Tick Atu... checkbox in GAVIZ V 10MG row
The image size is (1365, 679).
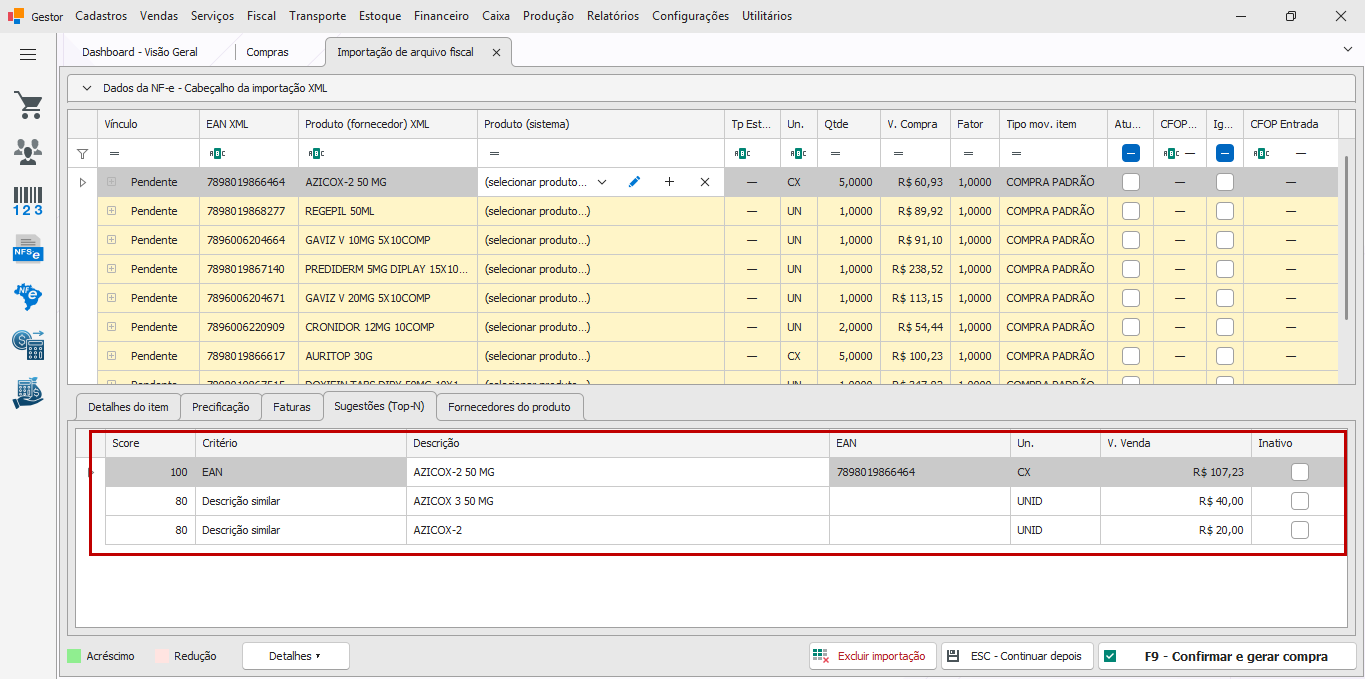[1131, 240]
